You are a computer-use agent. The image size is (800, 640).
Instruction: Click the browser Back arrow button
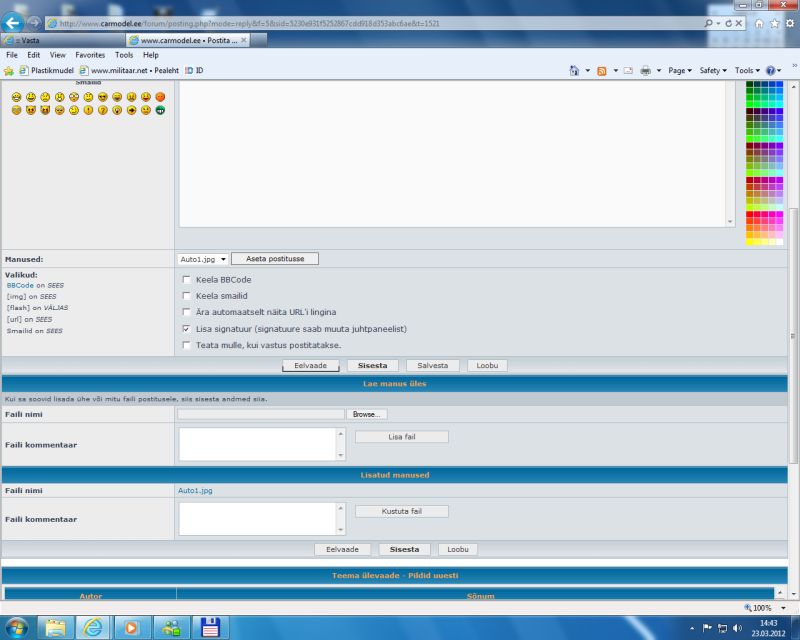(x=14, y=22)
